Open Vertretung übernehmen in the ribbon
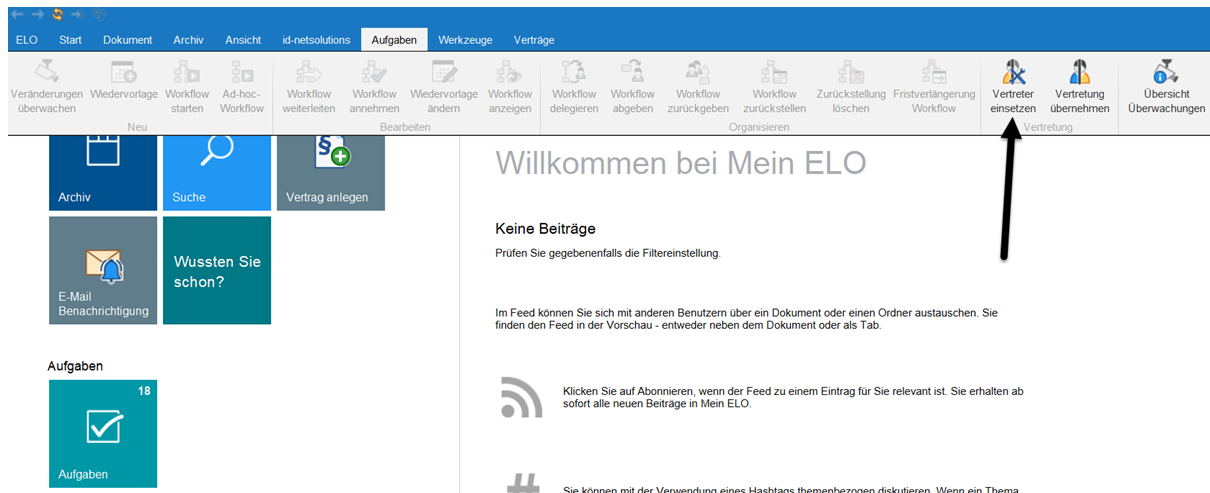This screenshot has height=493, width=1210. (1079, 73)
